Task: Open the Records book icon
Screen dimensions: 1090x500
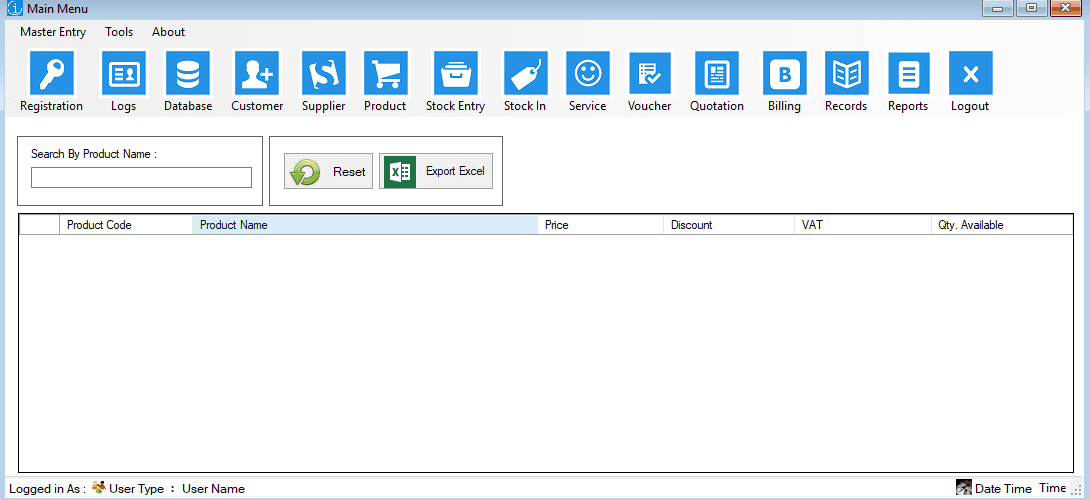Action: 847,73
